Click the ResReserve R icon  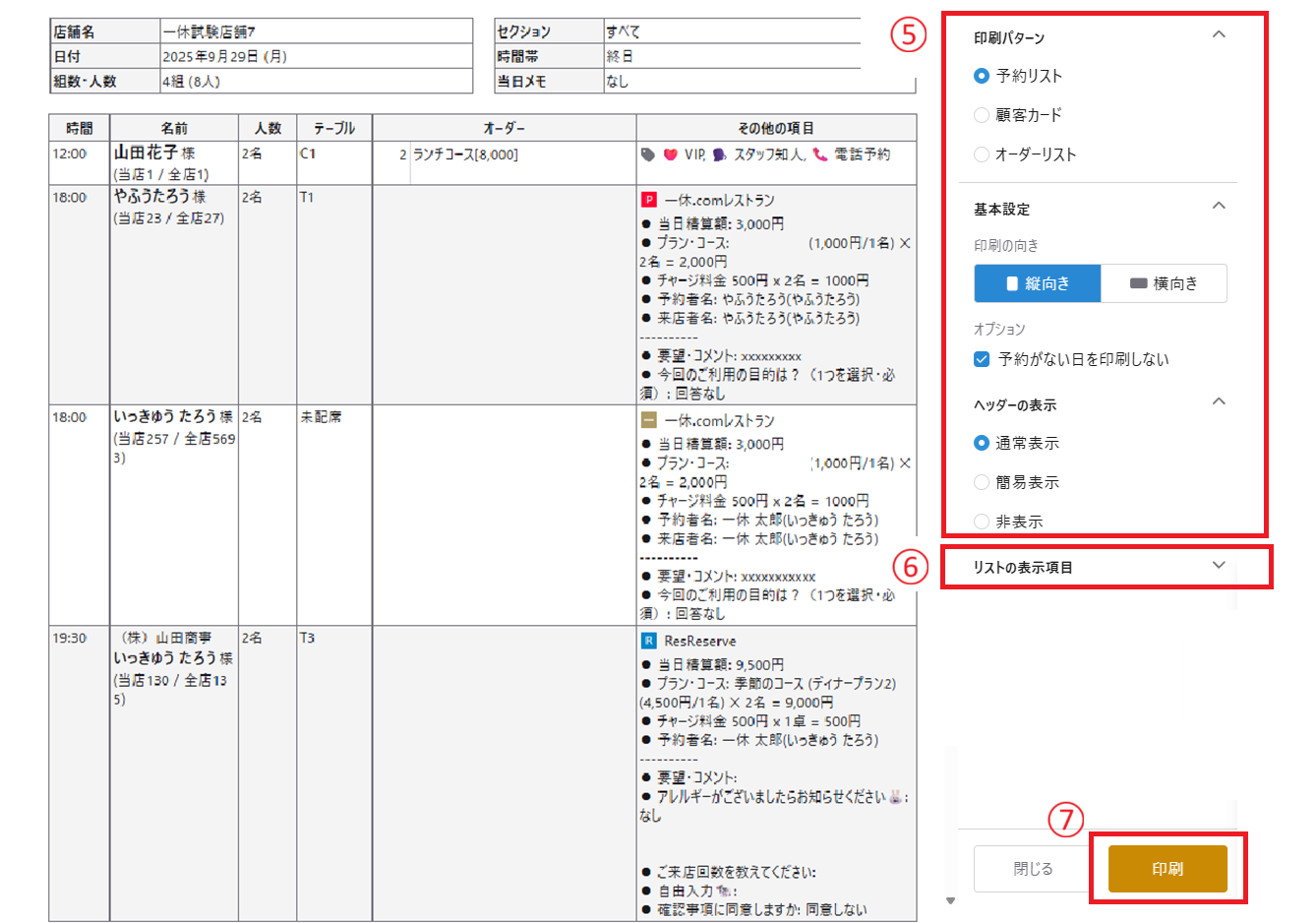648,641
